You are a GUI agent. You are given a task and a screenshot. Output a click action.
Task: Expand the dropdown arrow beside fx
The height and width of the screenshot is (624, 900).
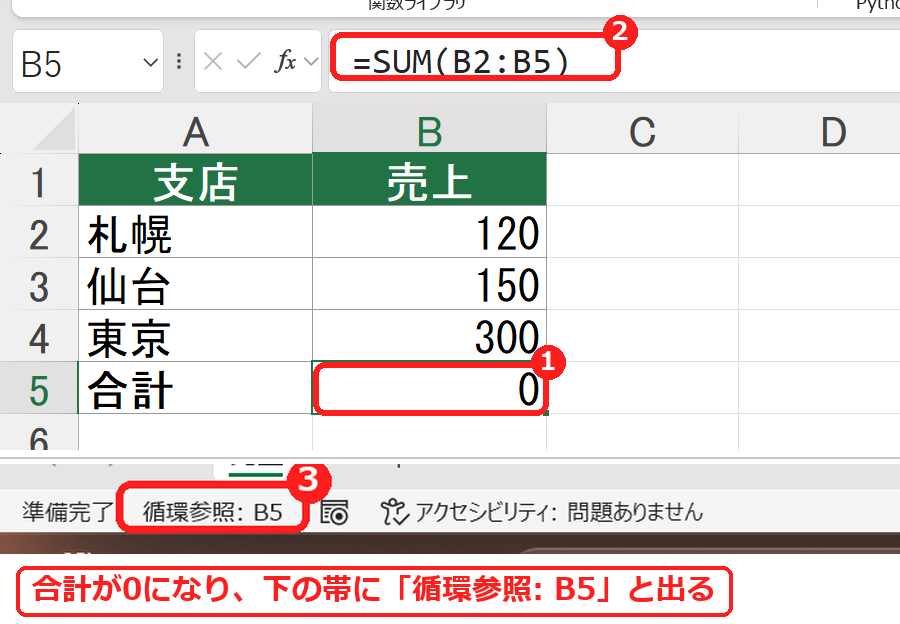[311, 61]
